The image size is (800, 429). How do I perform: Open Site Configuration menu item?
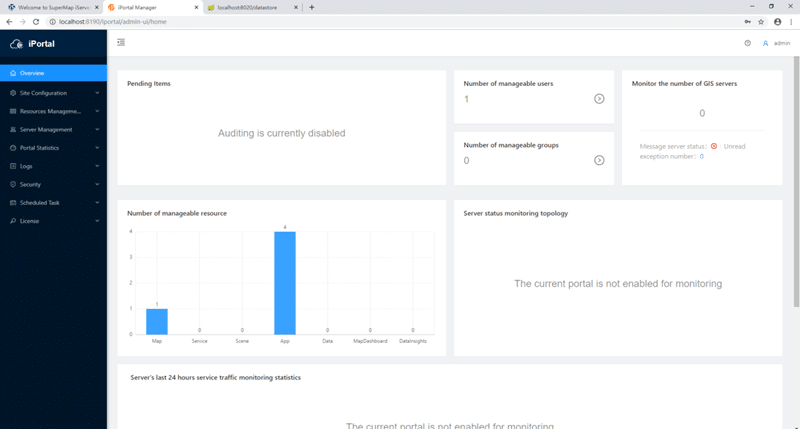coord(54,93)
